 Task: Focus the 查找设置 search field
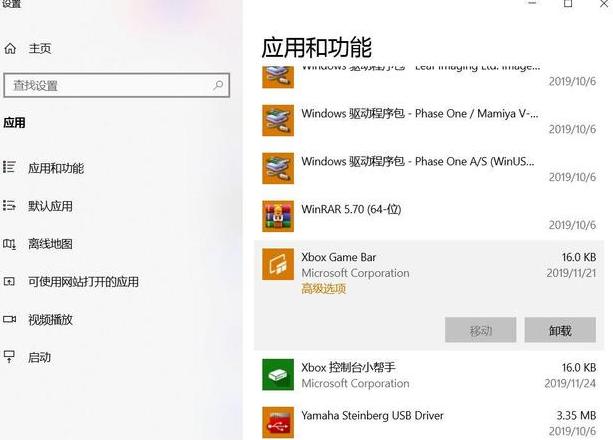click(117, 85)
